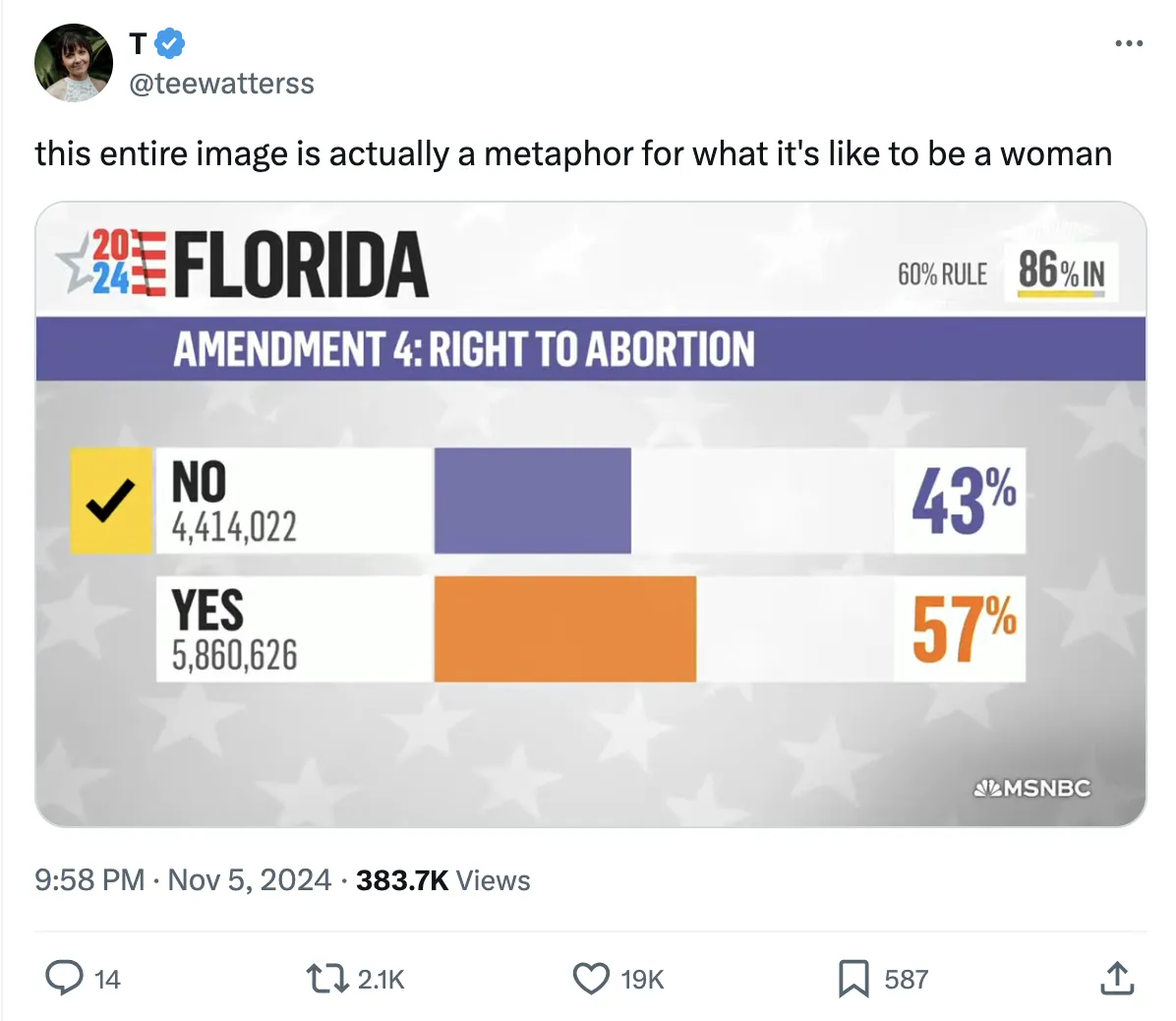Open the share tweet icon
Screen dimensions: 1176x1021
tap(1116, 978)
